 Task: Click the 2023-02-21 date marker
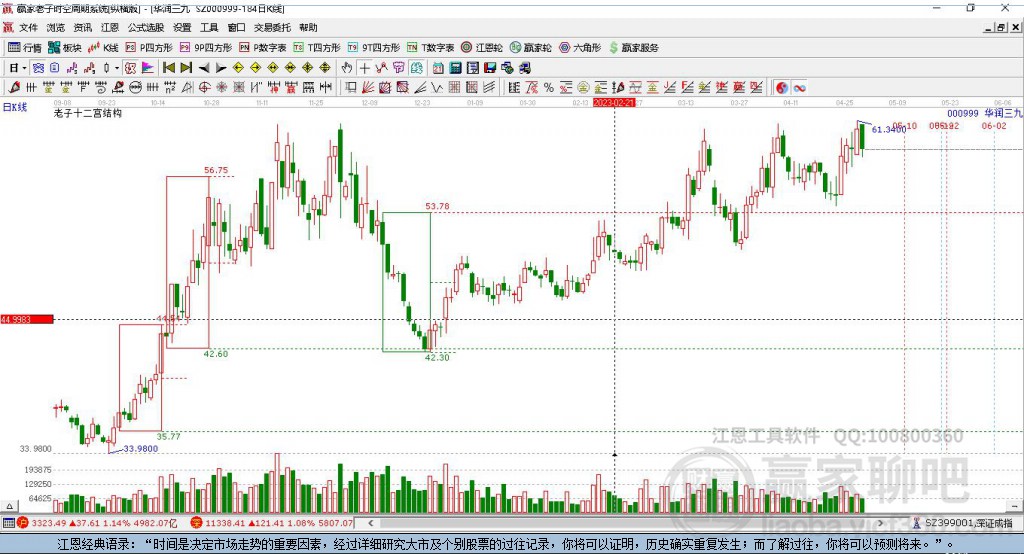[614, 103]
